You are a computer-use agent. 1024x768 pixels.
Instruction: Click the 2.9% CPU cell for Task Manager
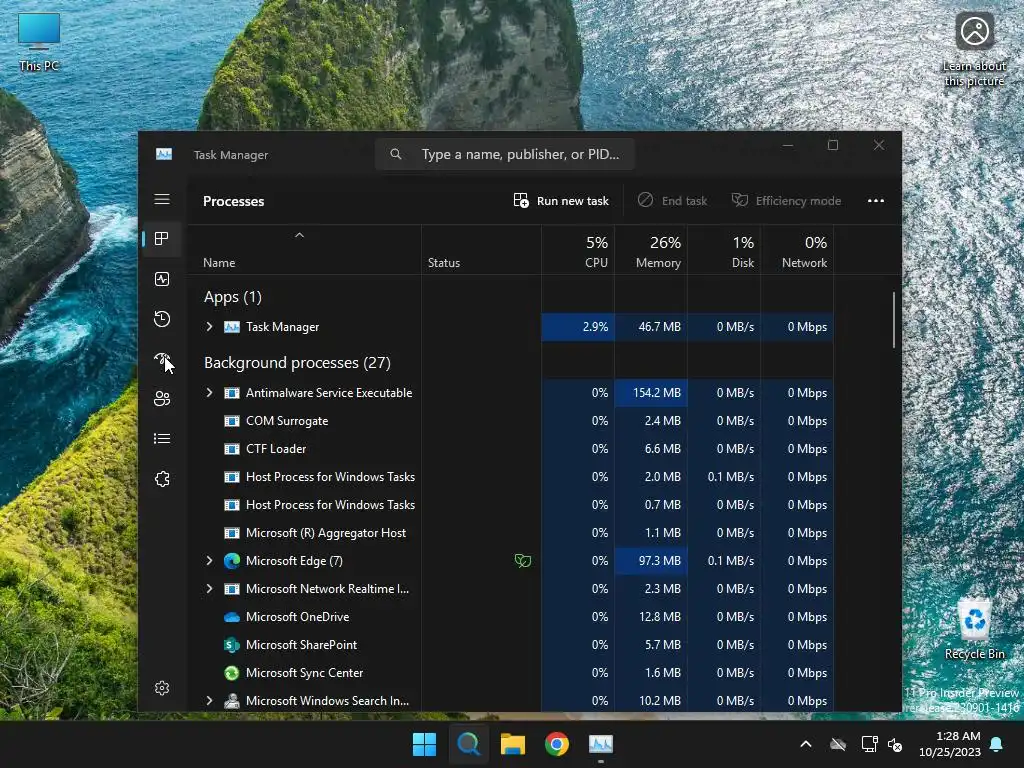point(578,327)
